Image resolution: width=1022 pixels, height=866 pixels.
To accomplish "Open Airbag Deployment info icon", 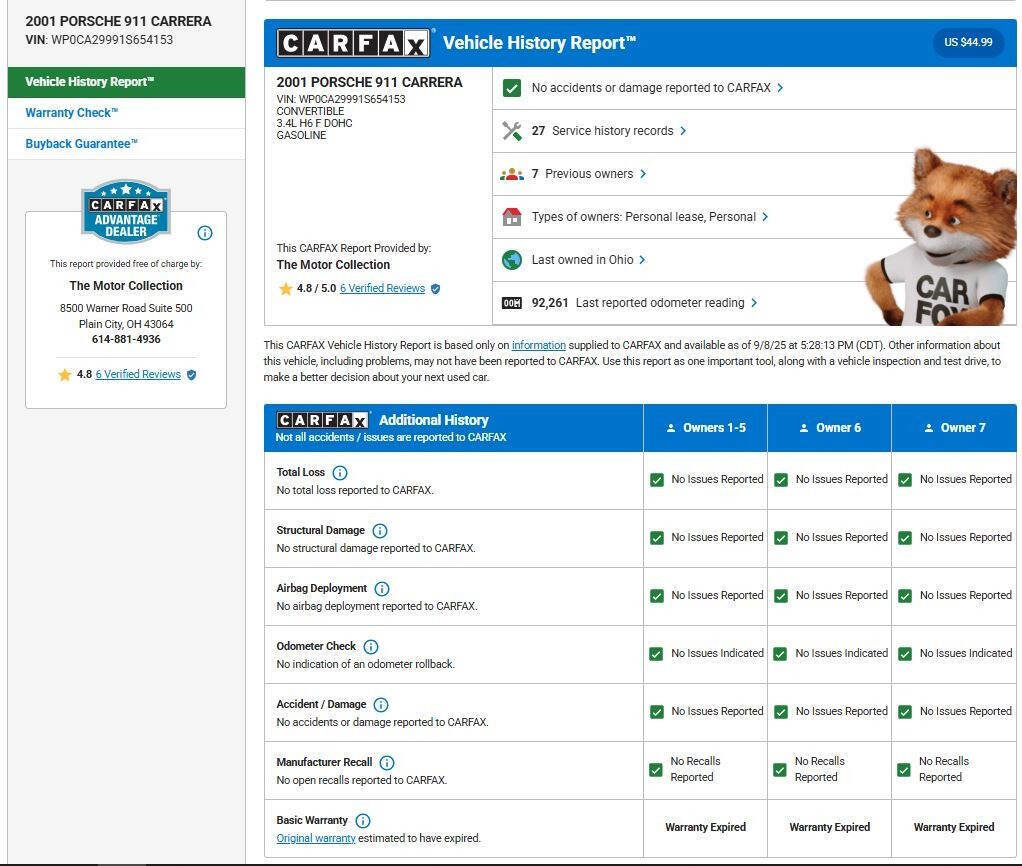I will 382,589.
